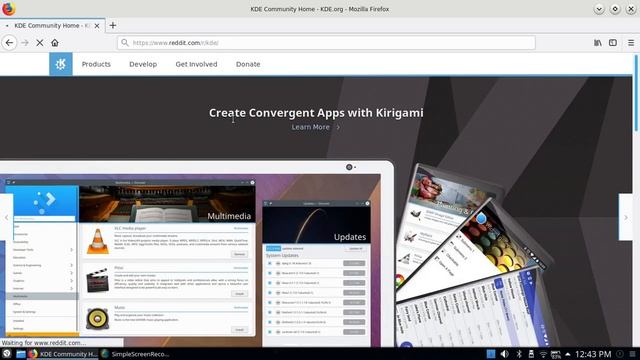640x360 pixels.
Task: Expand hidden system tray icons arrow
Action: pyautogui.click(x=568, y=354)
